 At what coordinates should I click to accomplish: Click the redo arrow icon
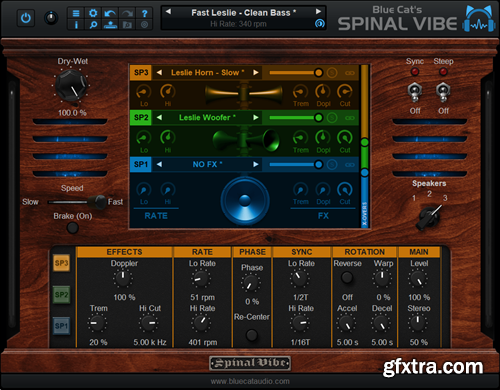pos(127,13)
